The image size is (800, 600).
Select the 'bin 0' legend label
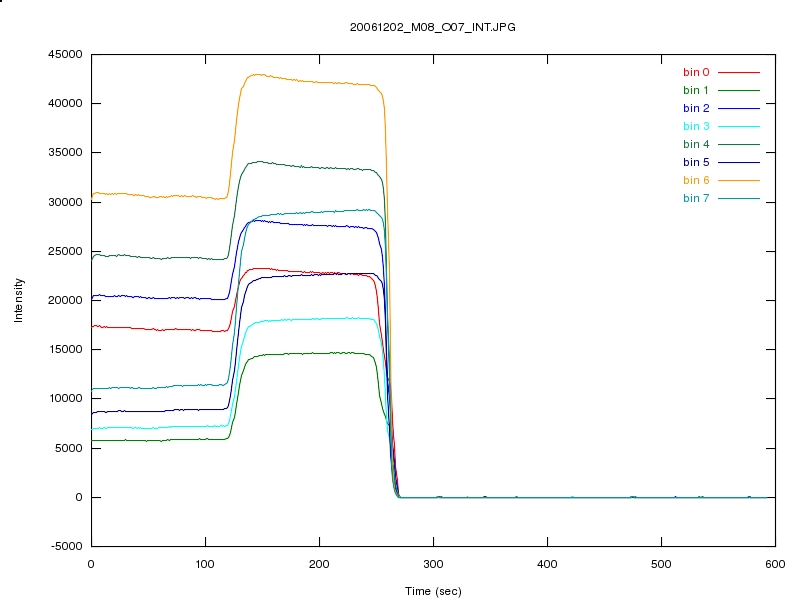click(x=696, y=72)
